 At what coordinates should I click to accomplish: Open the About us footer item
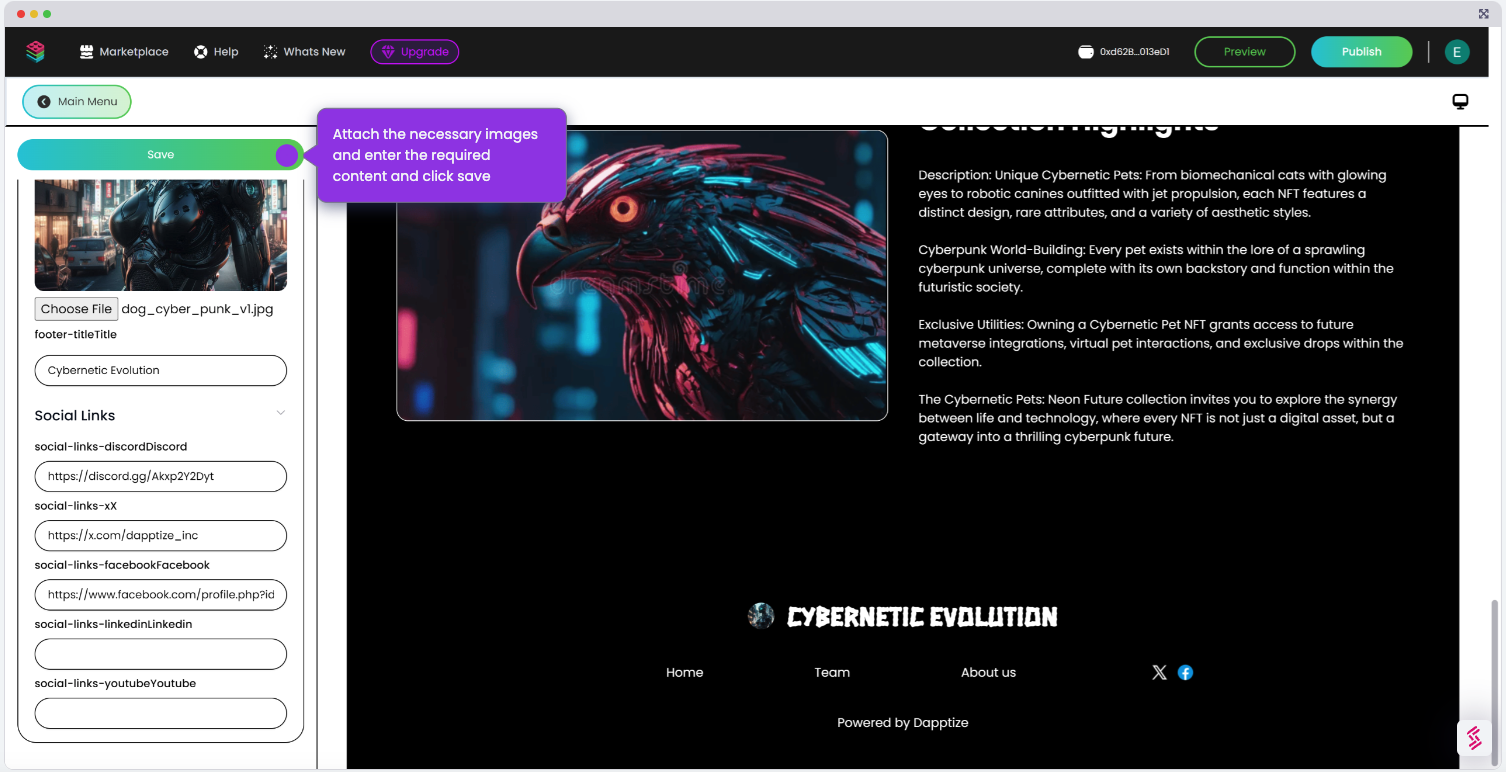click(988, 672)
